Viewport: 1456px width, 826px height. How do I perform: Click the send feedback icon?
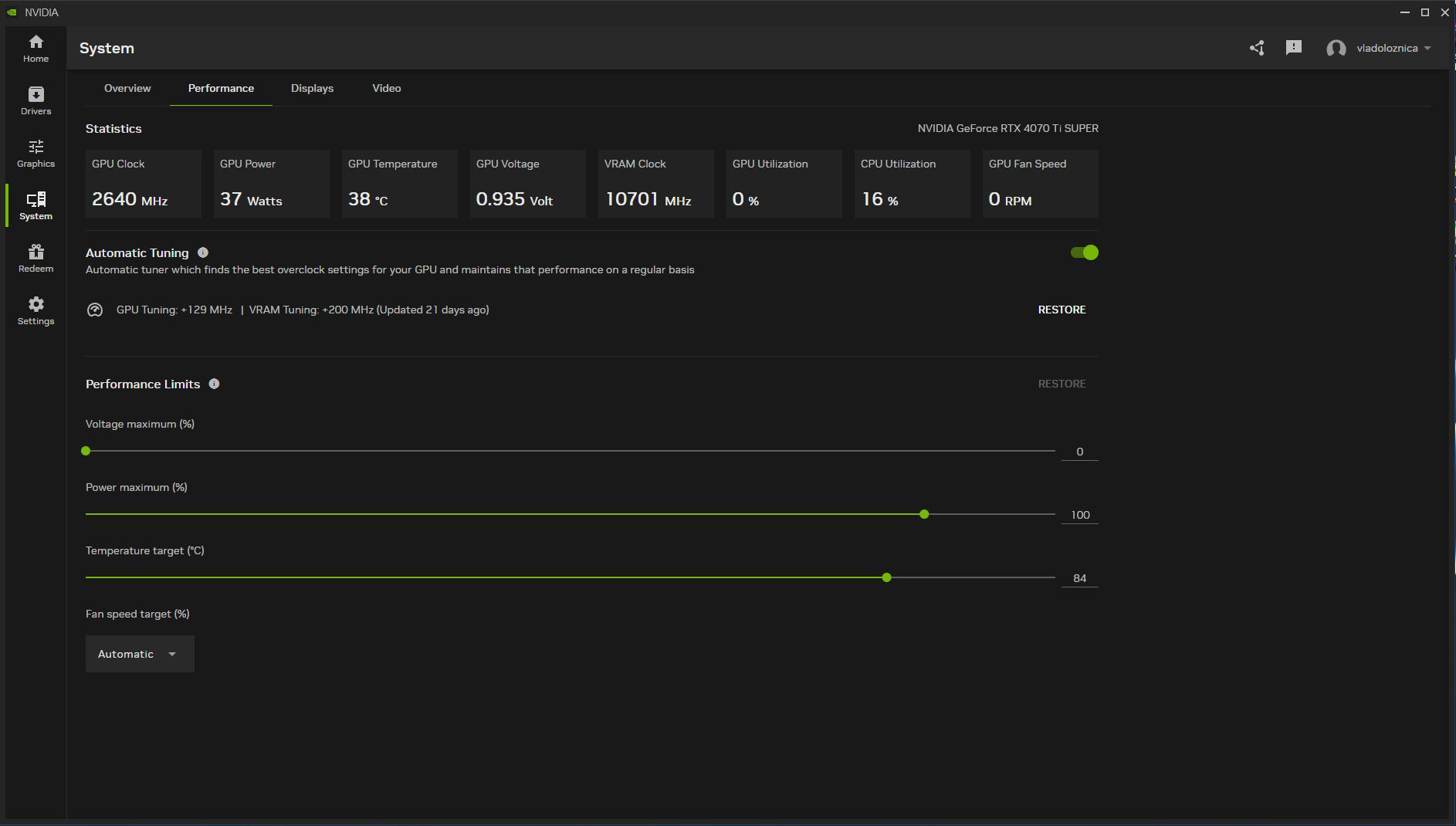click(1294, 48)
